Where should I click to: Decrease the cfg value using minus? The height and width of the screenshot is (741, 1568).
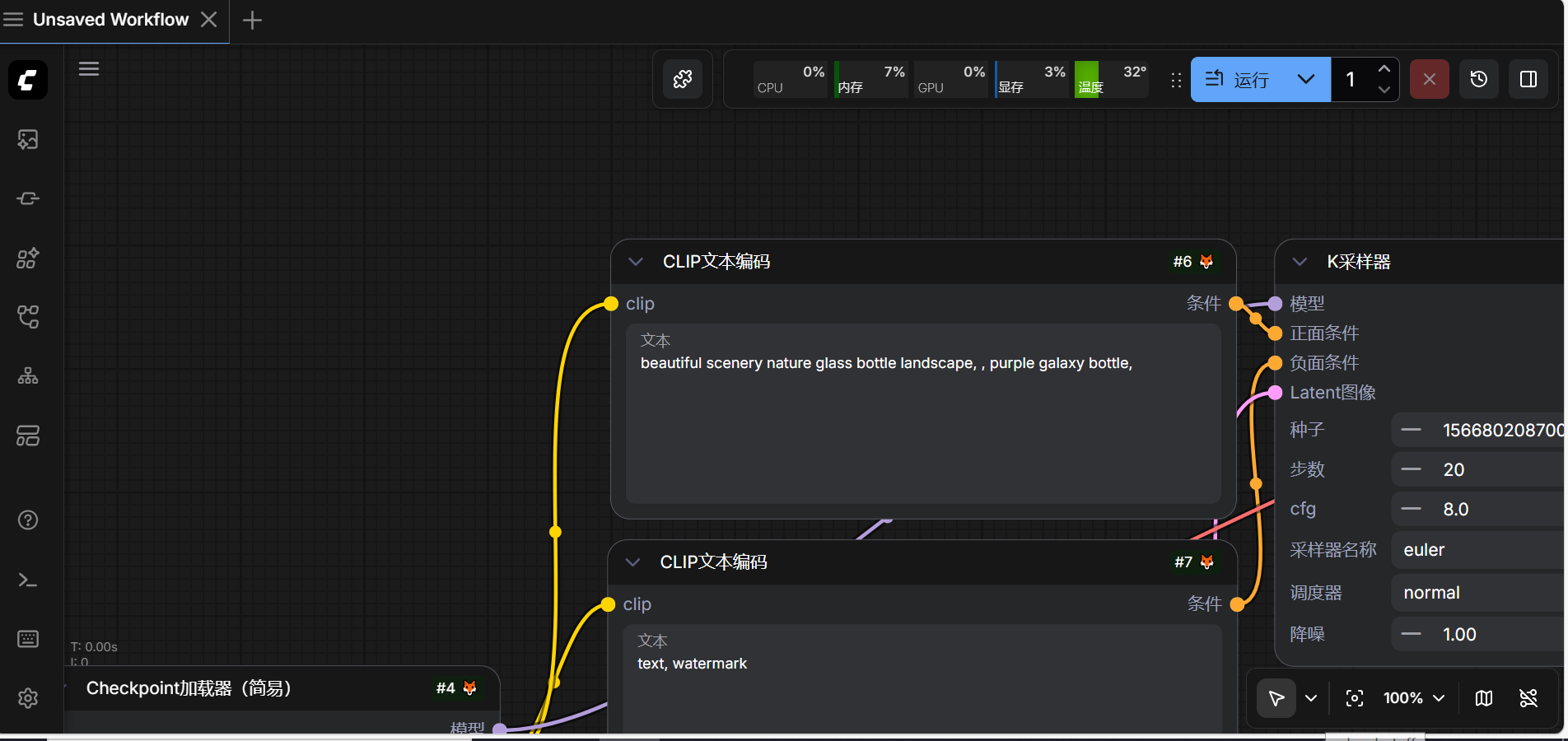1412,509
